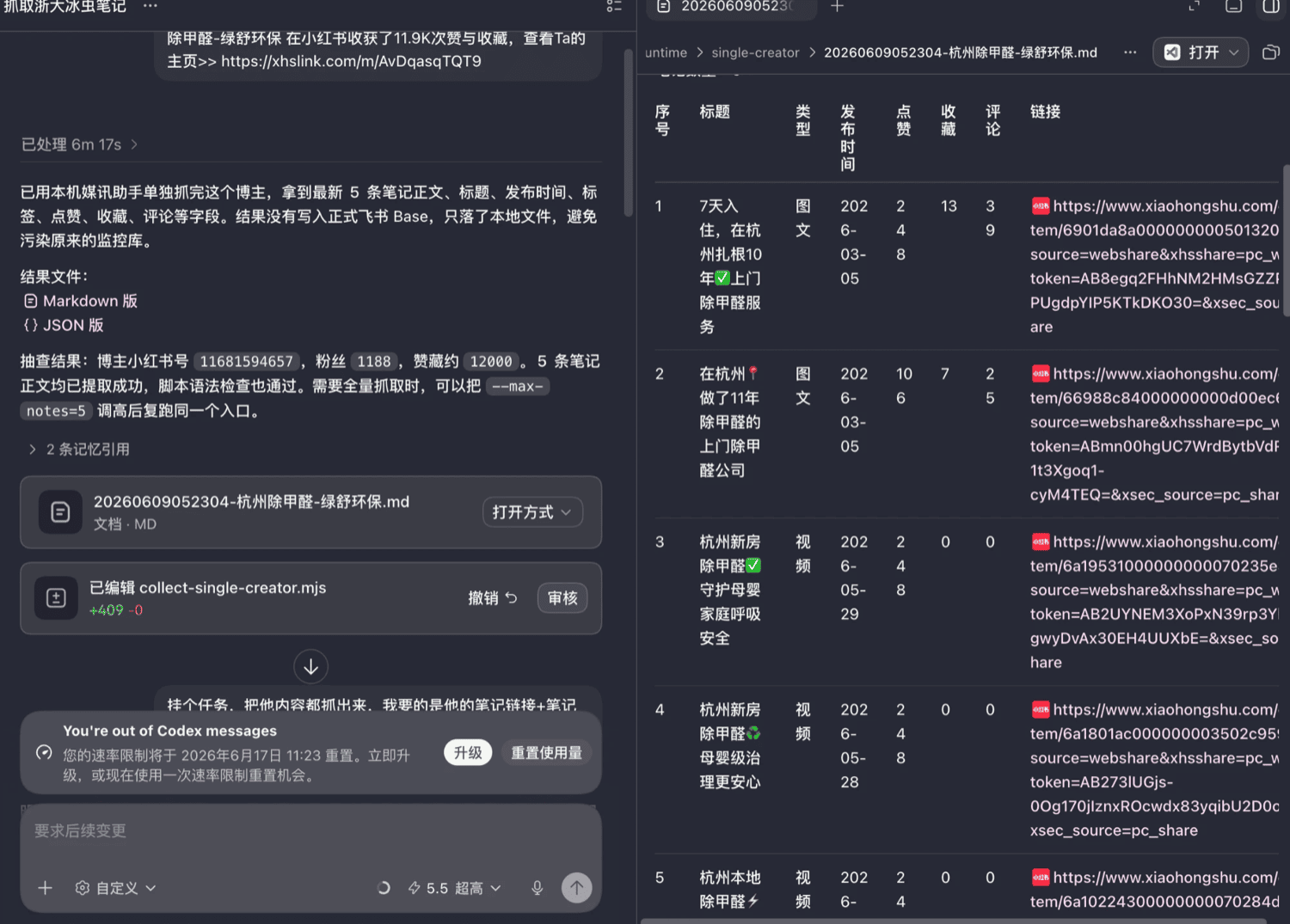Click the markdown document icon on the file card
This screenshot has height=924, width=1290.
coord(60,512)
